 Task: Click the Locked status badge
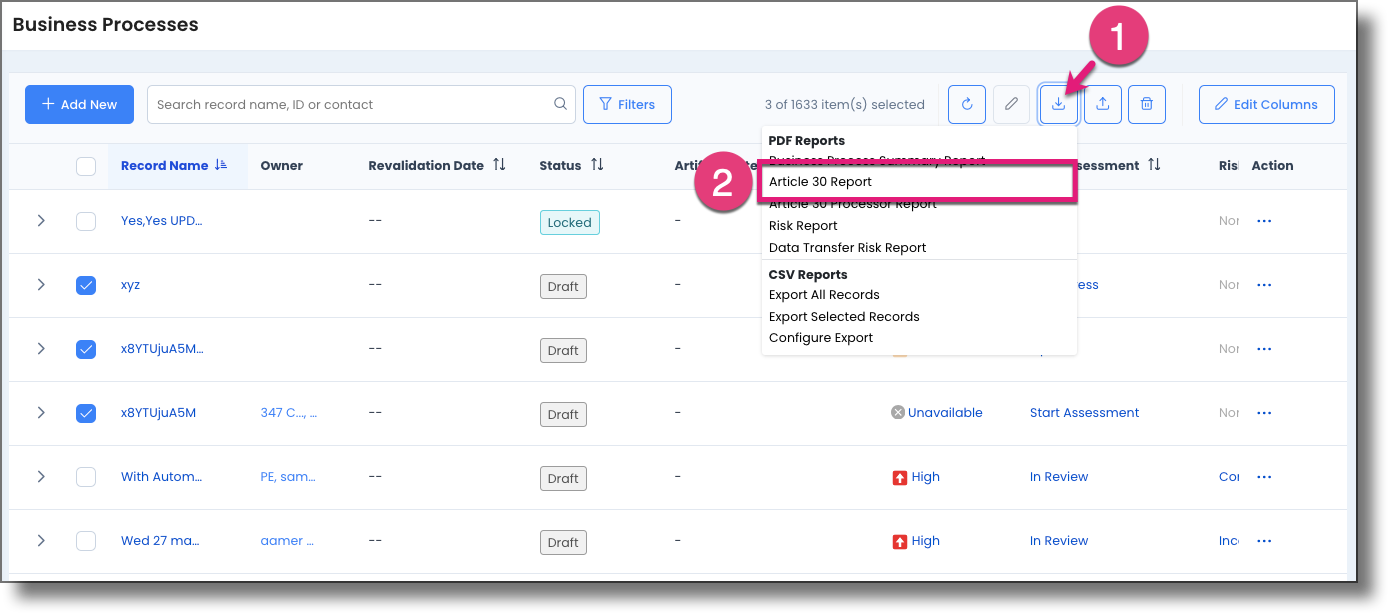pos(569,222)
